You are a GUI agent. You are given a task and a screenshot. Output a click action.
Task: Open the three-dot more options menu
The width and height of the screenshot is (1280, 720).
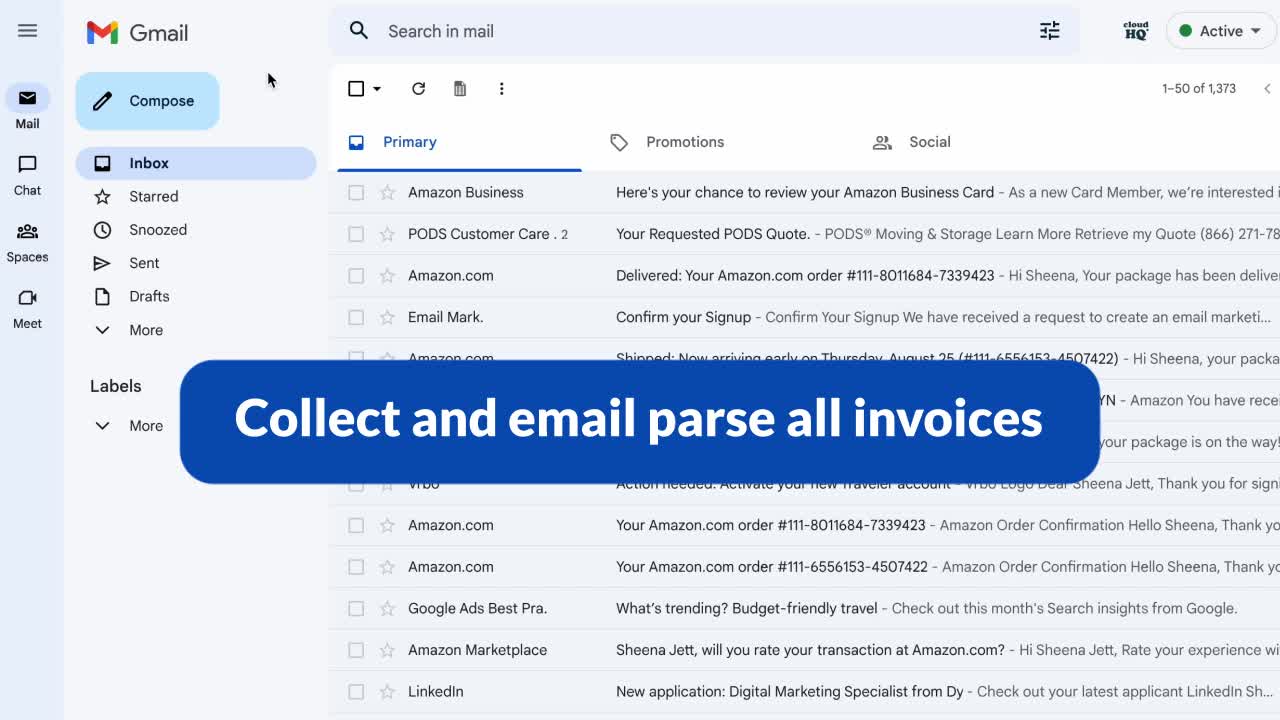coord(501,89)
